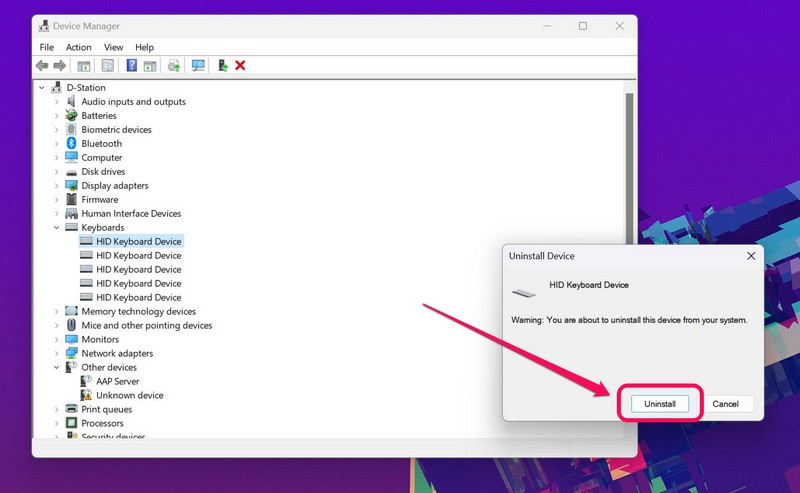
Task: Click the Back arrow in the toolbar
Action: click(x=41, y=66)
